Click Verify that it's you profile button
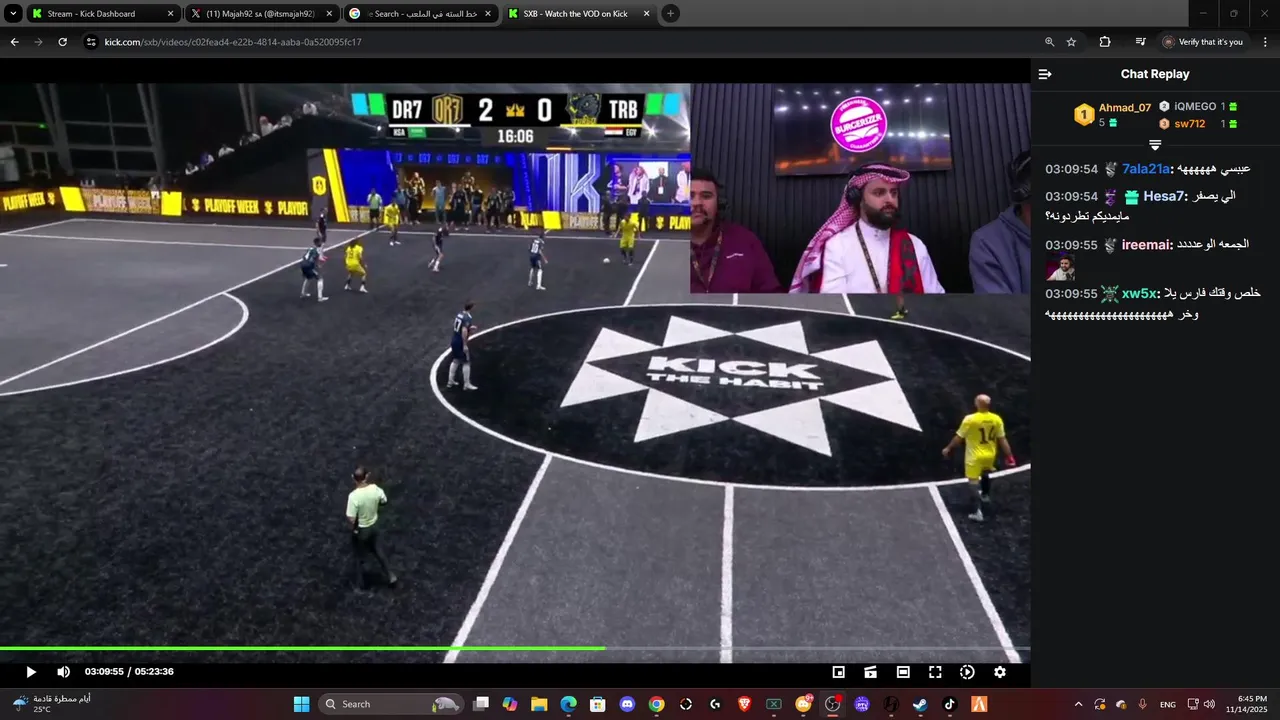This screenshot has width=1280, height=720. tap(1203, 42)
